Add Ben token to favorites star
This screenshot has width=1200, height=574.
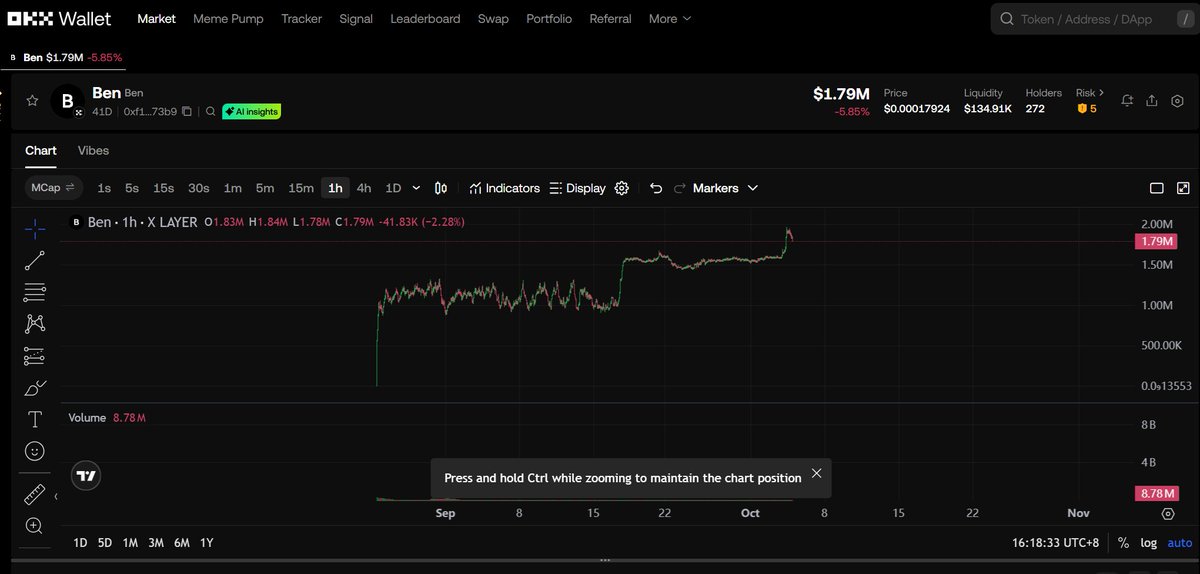pyautogui.click(x=32, y=101)
